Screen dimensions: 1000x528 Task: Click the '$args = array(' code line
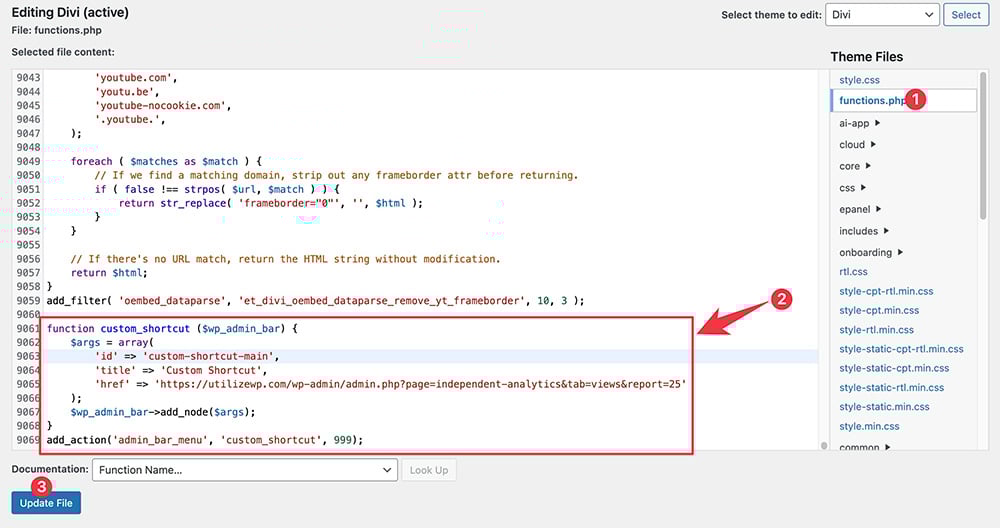coord(112,342)
